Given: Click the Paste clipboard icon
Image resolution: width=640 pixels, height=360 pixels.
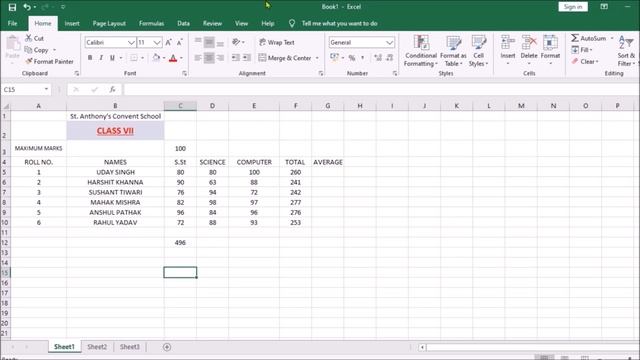Looking at the screenshot, I should (x=13, y=44).
